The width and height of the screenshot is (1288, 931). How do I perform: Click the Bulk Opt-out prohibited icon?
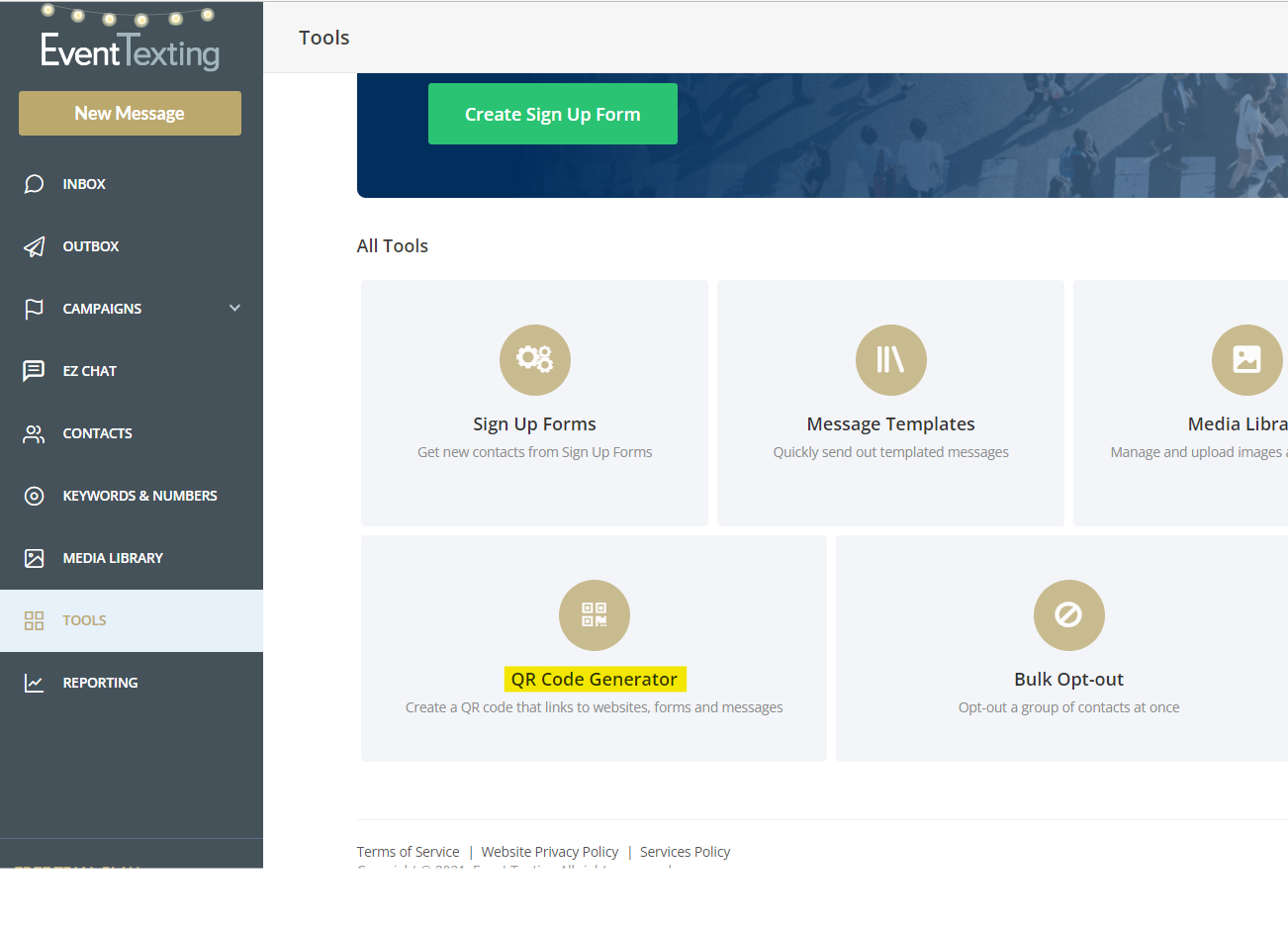click(x=1069, y=614)
